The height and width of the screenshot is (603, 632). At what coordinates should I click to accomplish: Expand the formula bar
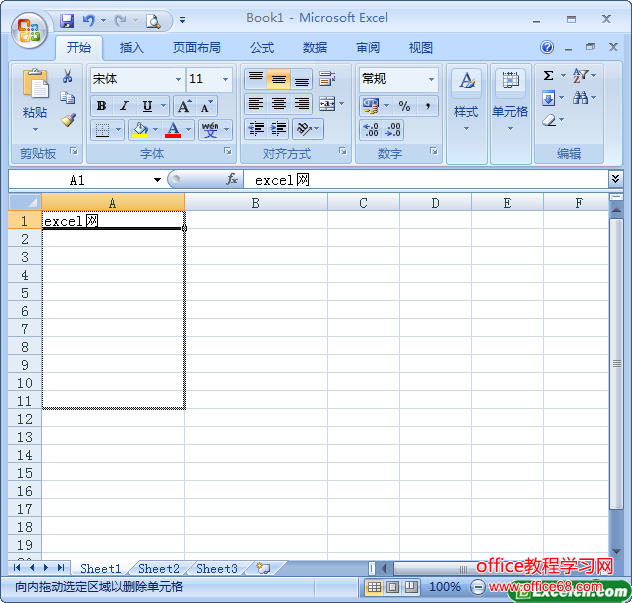615,179
